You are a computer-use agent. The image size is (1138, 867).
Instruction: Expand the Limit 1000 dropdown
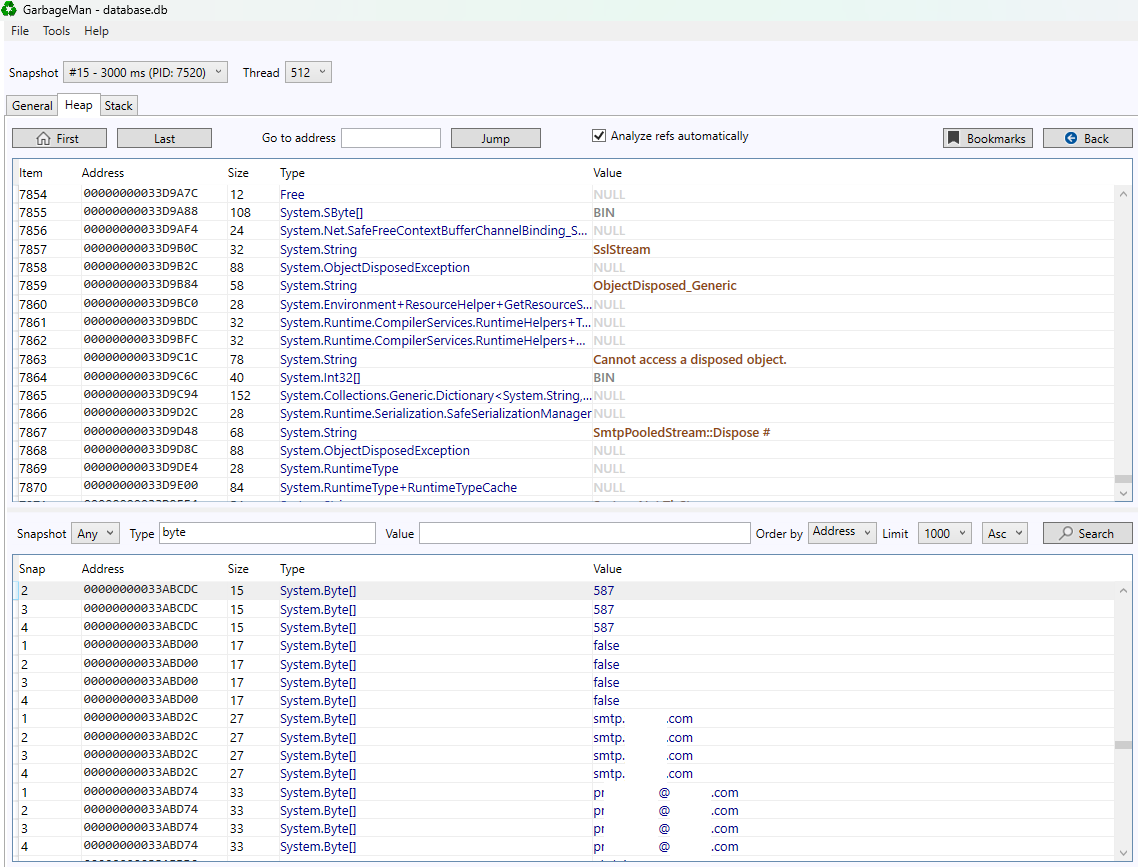(x=944, y=533)
